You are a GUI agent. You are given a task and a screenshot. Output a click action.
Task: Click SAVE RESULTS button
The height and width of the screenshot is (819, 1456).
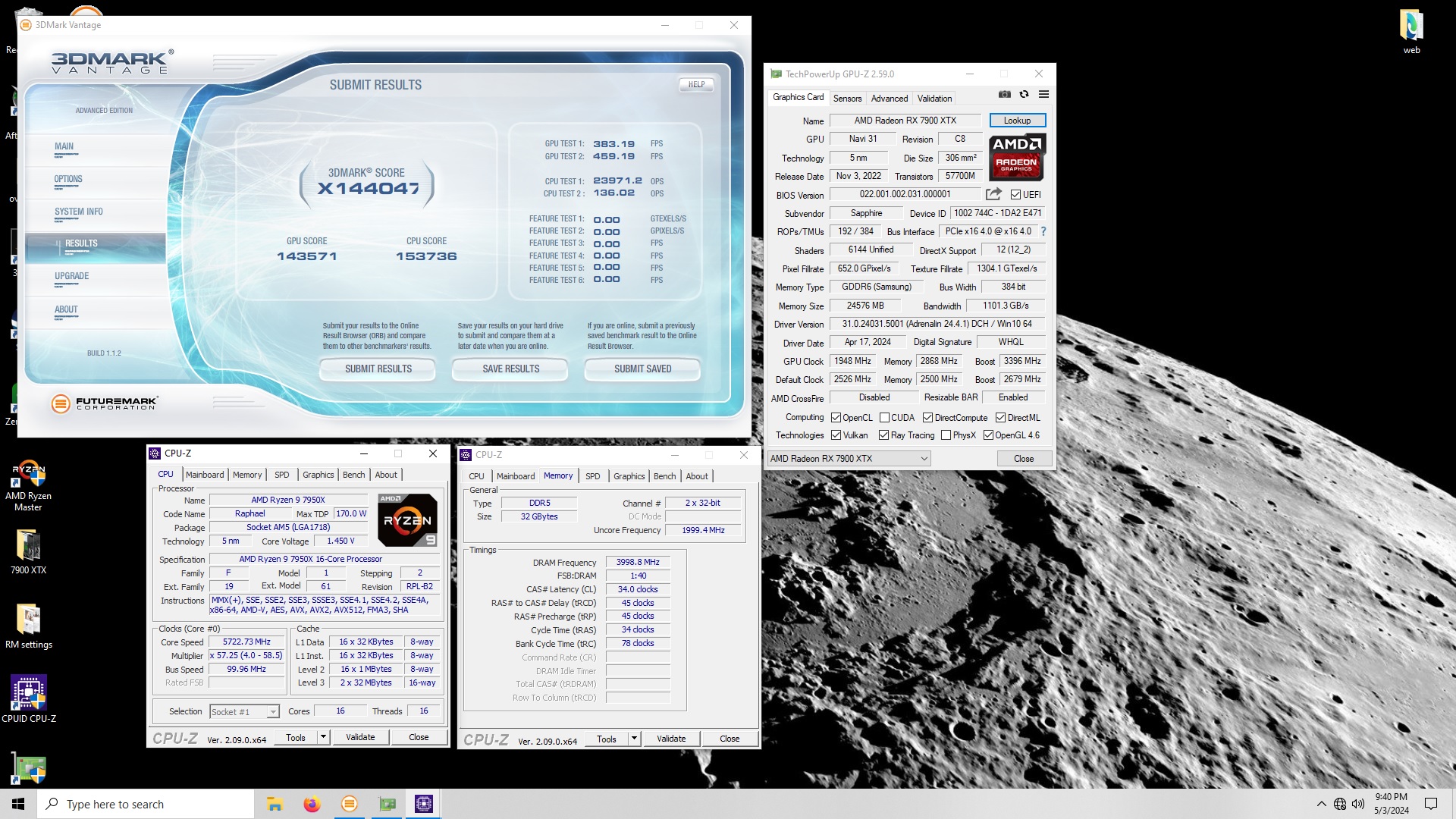510,369
